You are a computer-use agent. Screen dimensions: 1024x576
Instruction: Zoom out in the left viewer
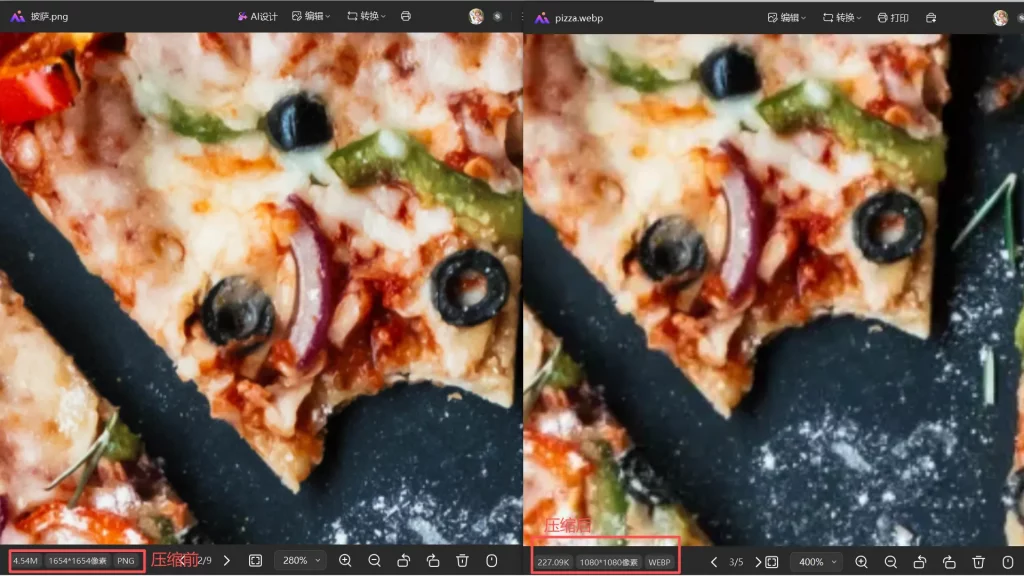pyautogui.click(x=374, y=561)
